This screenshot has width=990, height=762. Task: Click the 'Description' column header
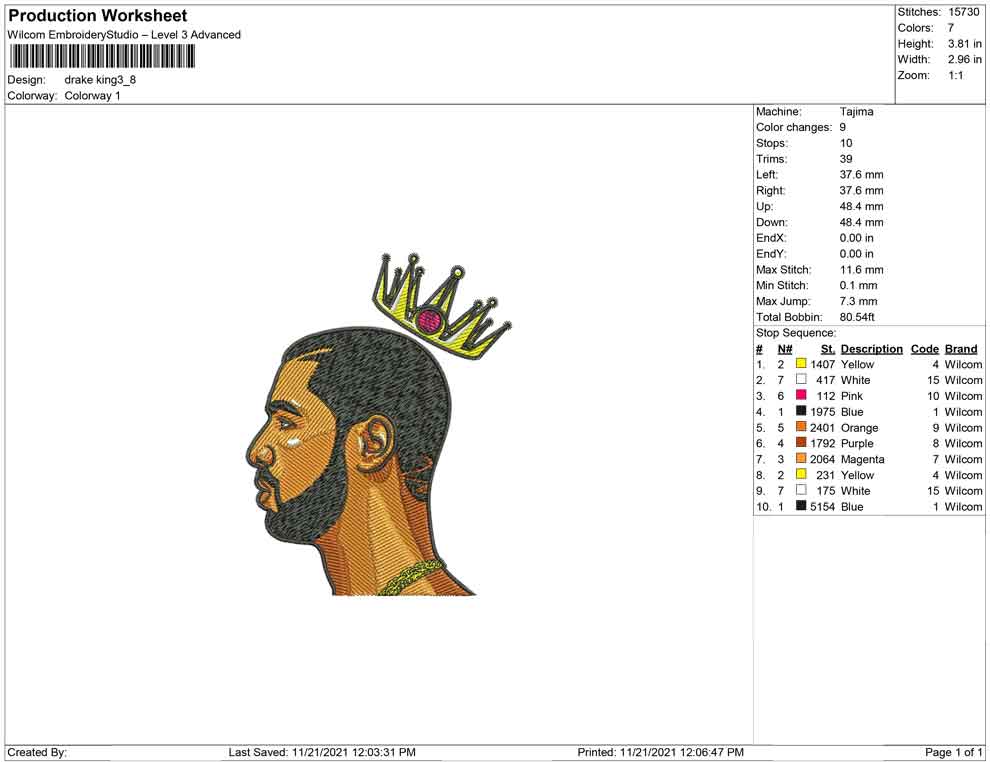(872, 349)
